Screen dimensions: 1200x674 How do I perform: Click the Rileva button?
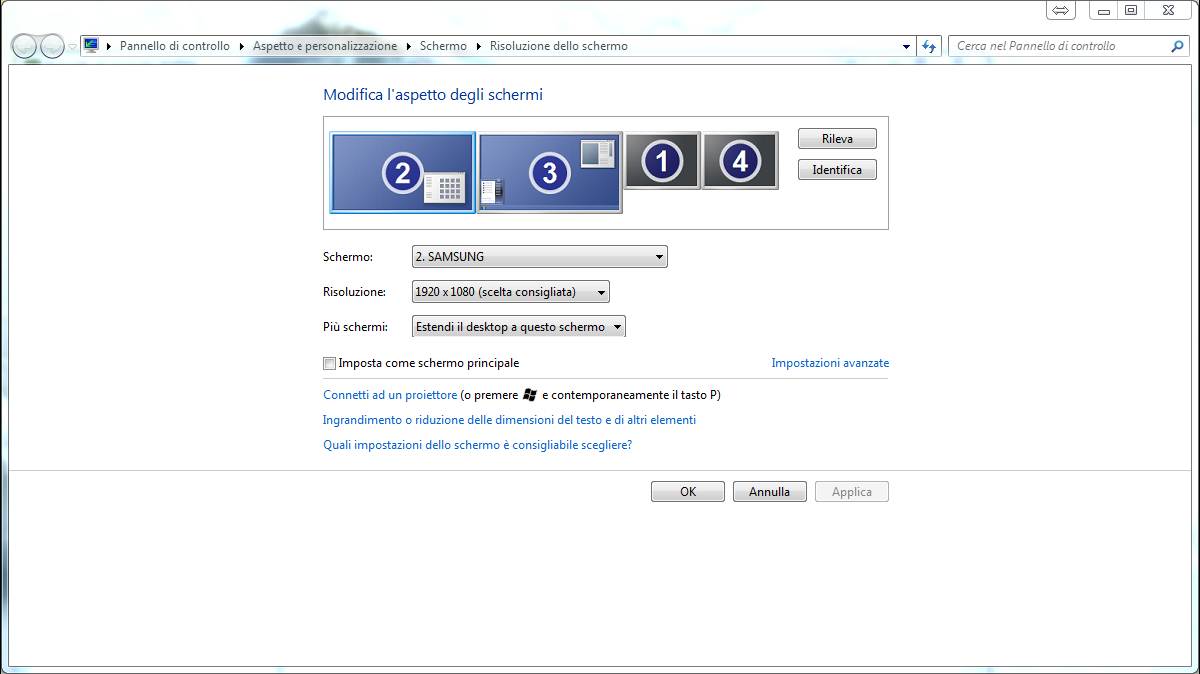pyautogui.click(x=837, y=139)
